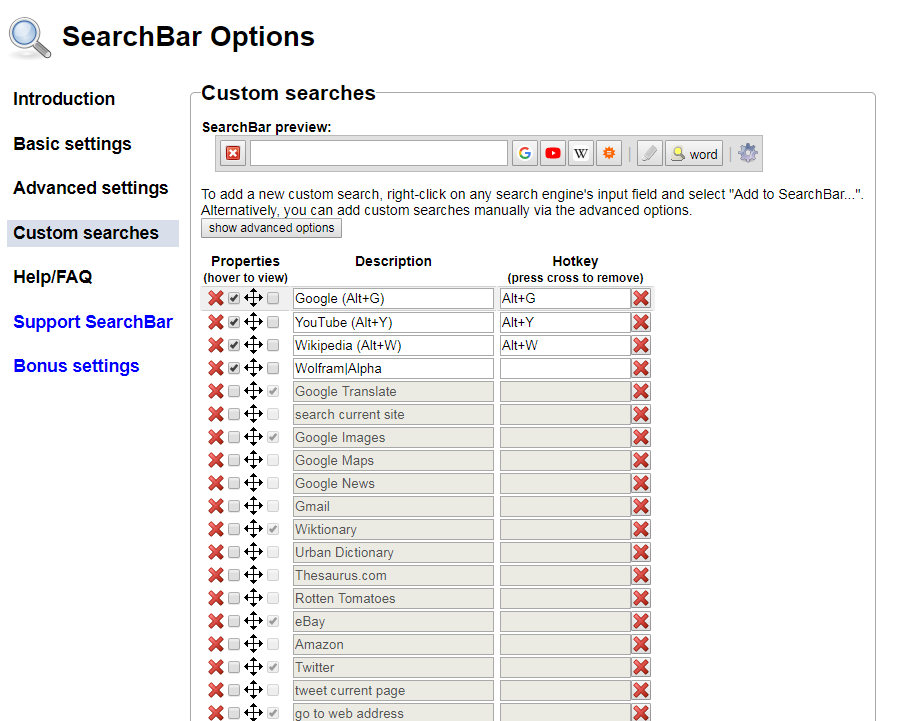Delete the Twitter search row

tap(216, 666)
